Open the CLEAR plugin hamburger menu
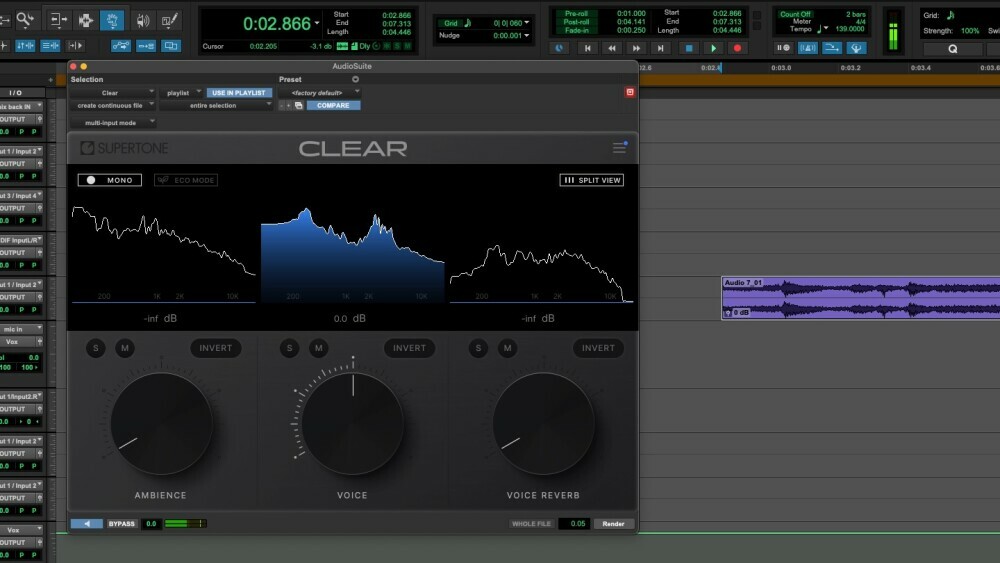 tap(619, 147)
